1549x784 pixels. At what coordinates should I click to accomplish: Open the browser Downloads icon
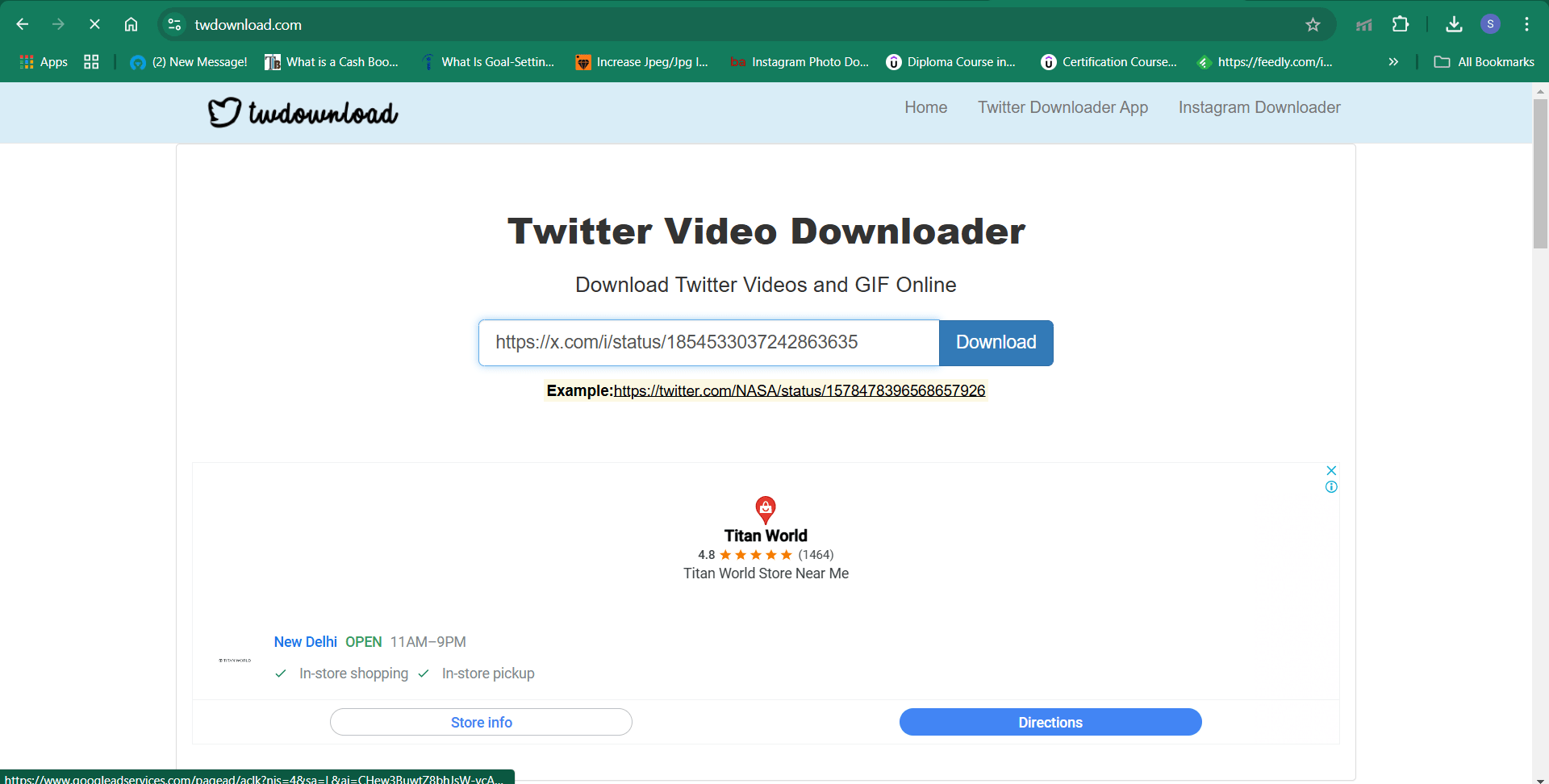click(1454, 24)
